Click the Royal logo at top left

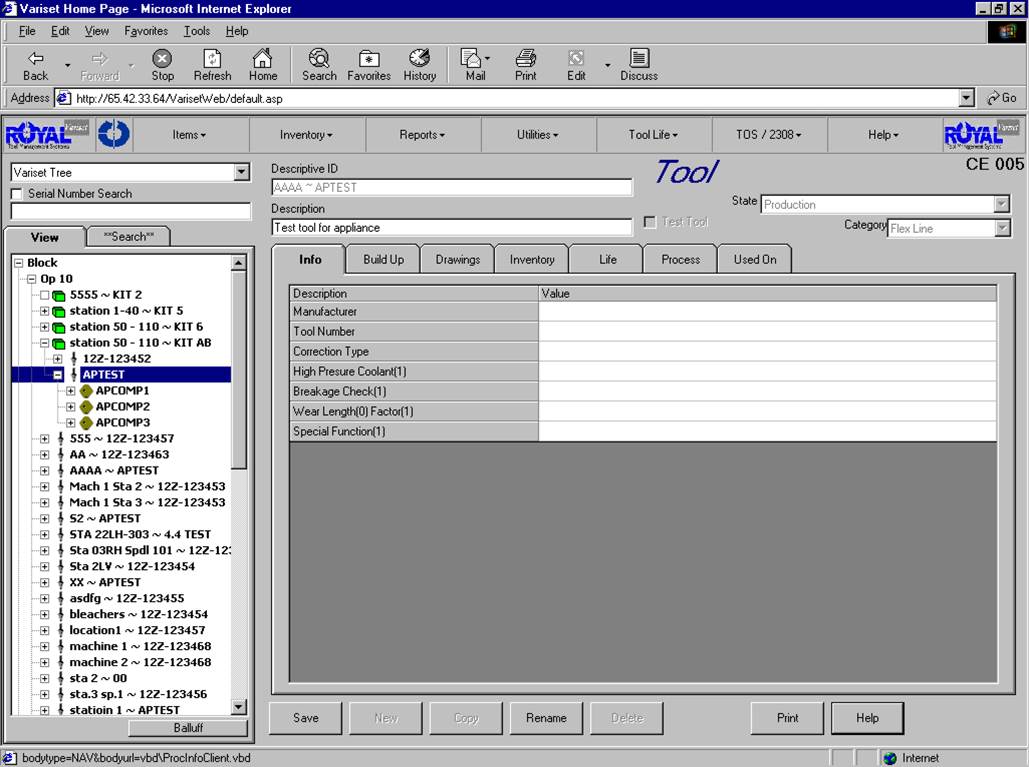pyautogui.click(x=46, y=135)
